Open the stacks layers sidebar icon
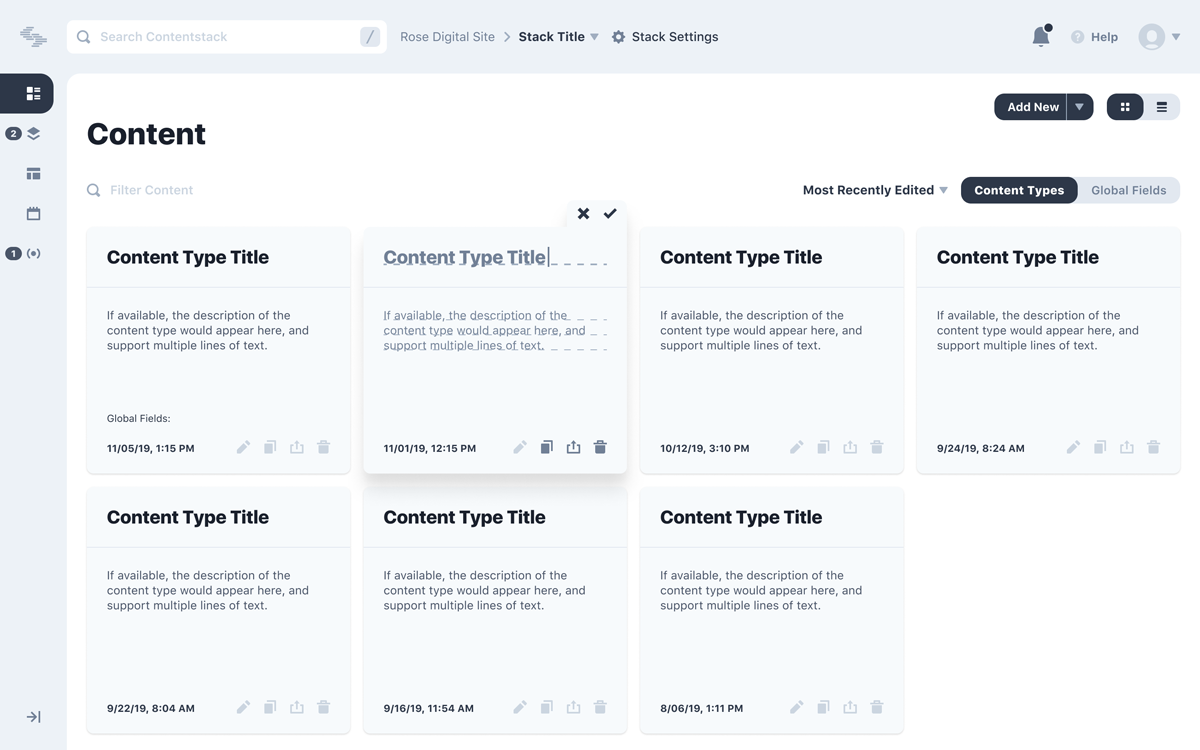The height and width of the screenshot is (750, 1200). click(x=33, y=133)
